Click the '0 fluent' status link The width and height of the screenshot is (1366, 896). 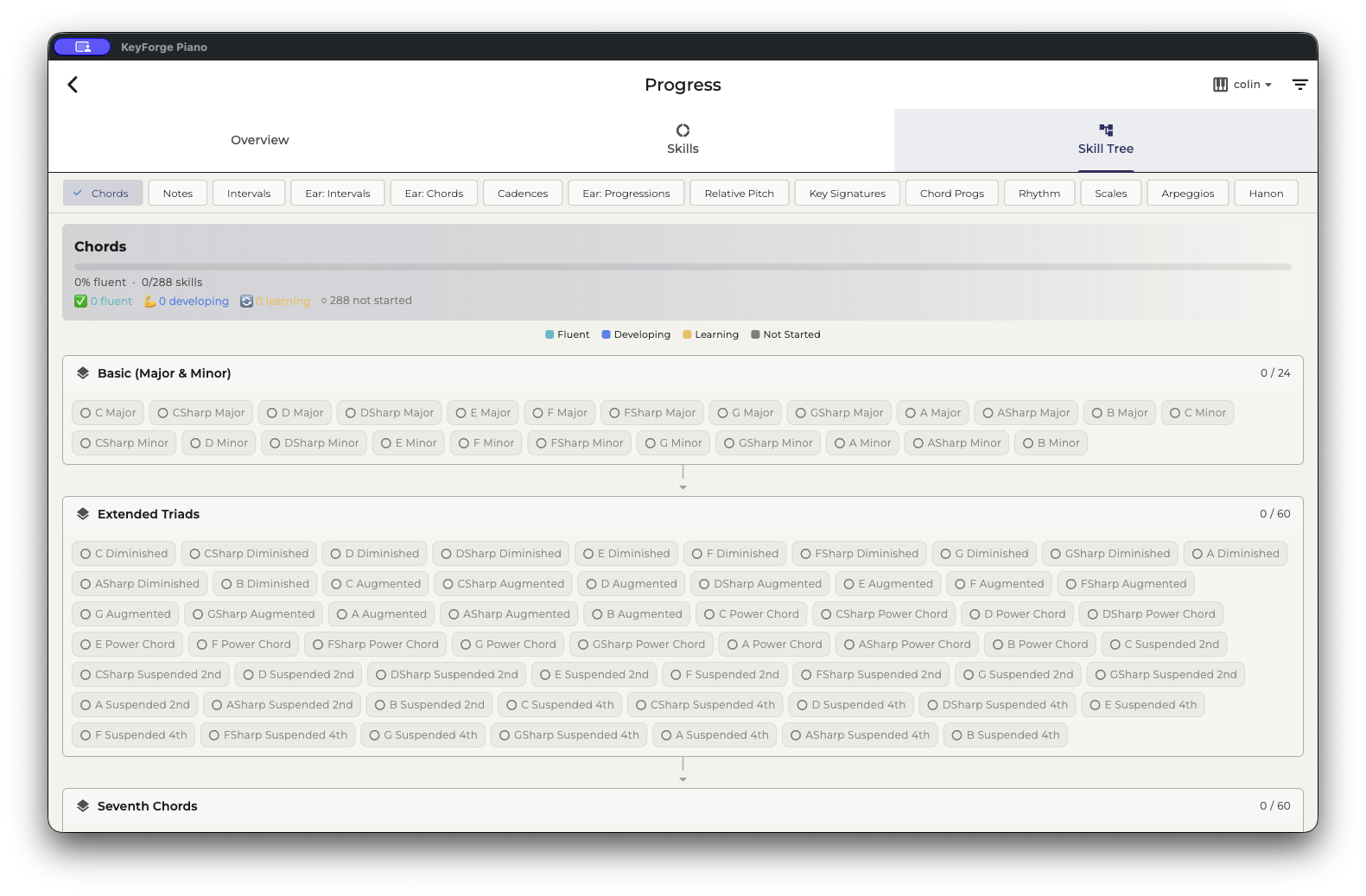(x=111, y=302)
